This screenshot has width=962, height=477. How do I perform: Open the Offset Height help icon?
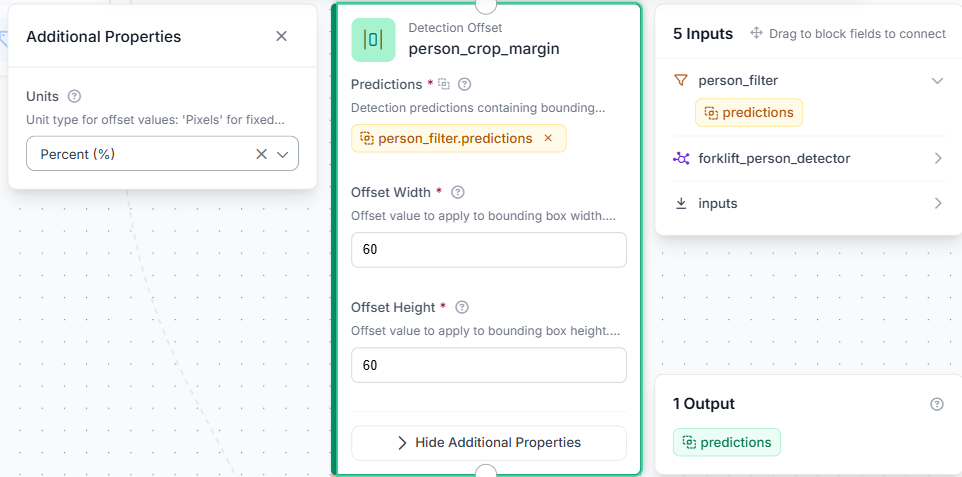(x=463, y=307)
